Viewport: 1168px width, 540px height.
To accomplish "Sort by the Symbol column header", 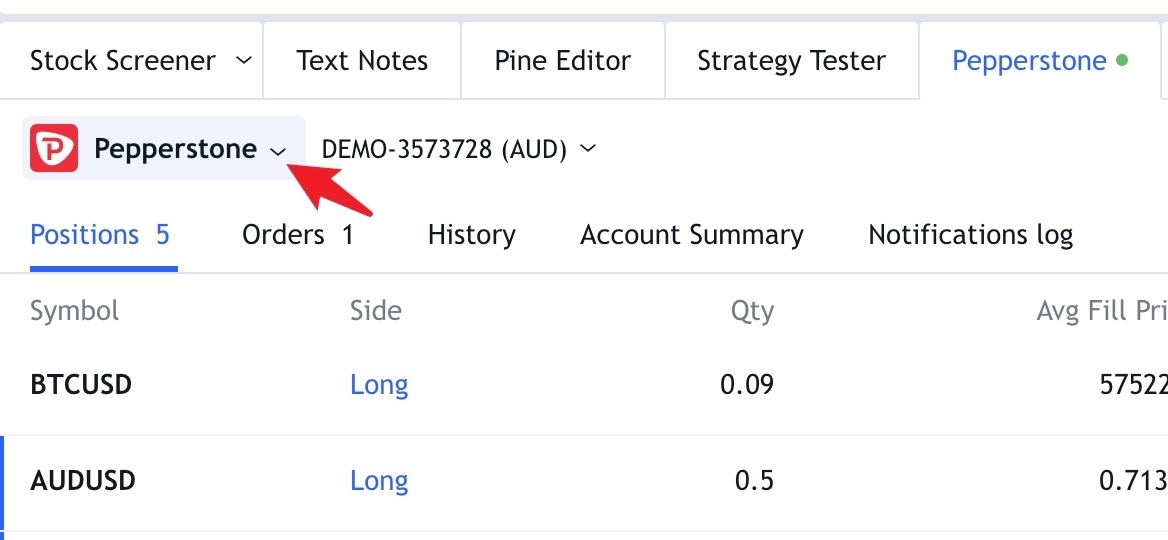I will (x=74, y=311).
